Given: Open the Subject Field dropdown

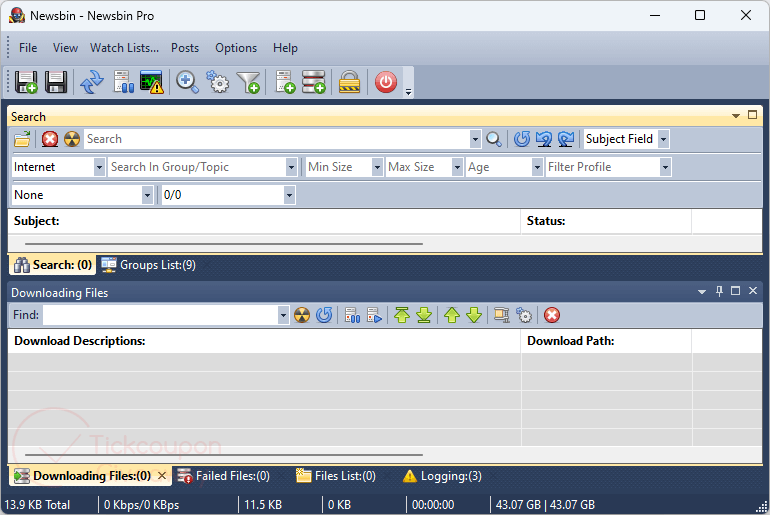Looking at the screenshot, I should coord(663,139).
